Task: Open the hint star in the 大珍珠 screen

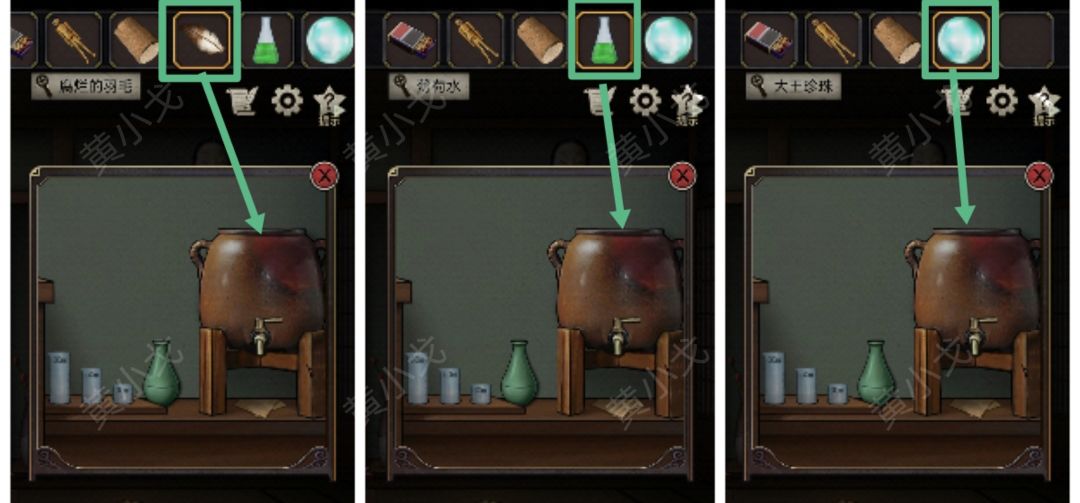Action: pos(1043,104)
